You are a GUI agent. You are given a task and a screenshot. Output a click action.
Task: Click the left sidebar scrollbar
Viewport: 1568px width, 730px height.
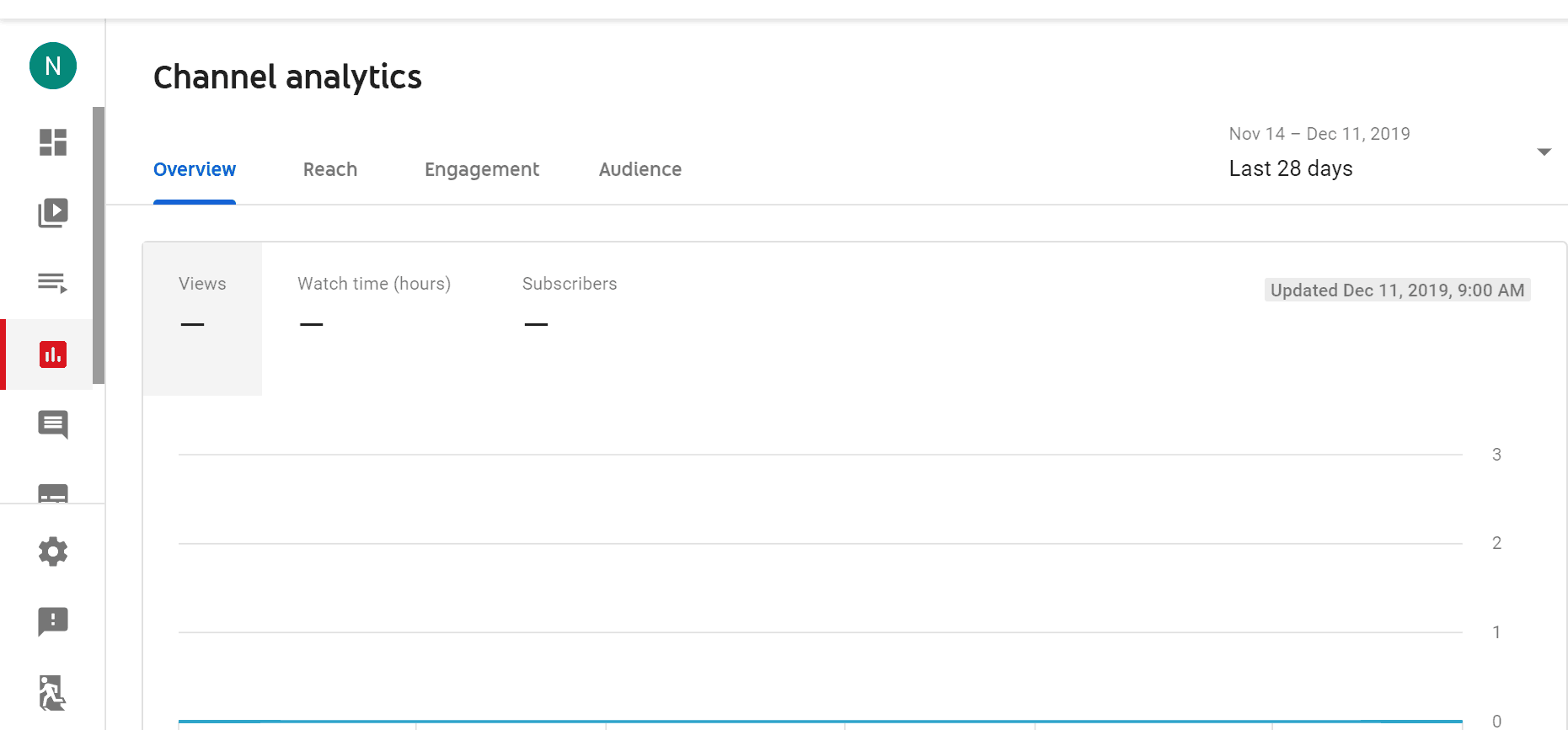click(x=99, y=244)
